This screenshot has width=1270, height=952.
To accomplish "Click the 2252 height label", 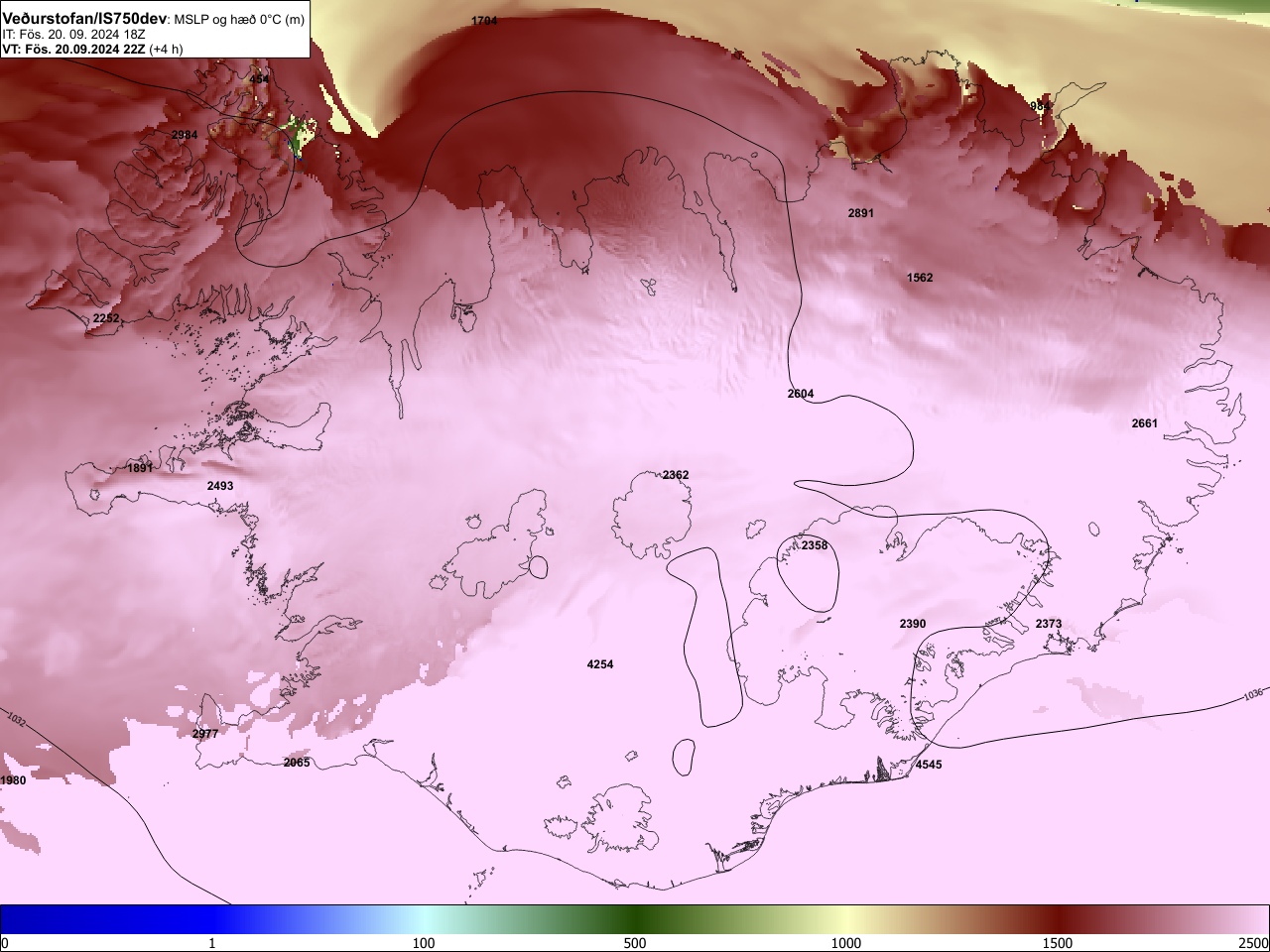I will 106,318.
